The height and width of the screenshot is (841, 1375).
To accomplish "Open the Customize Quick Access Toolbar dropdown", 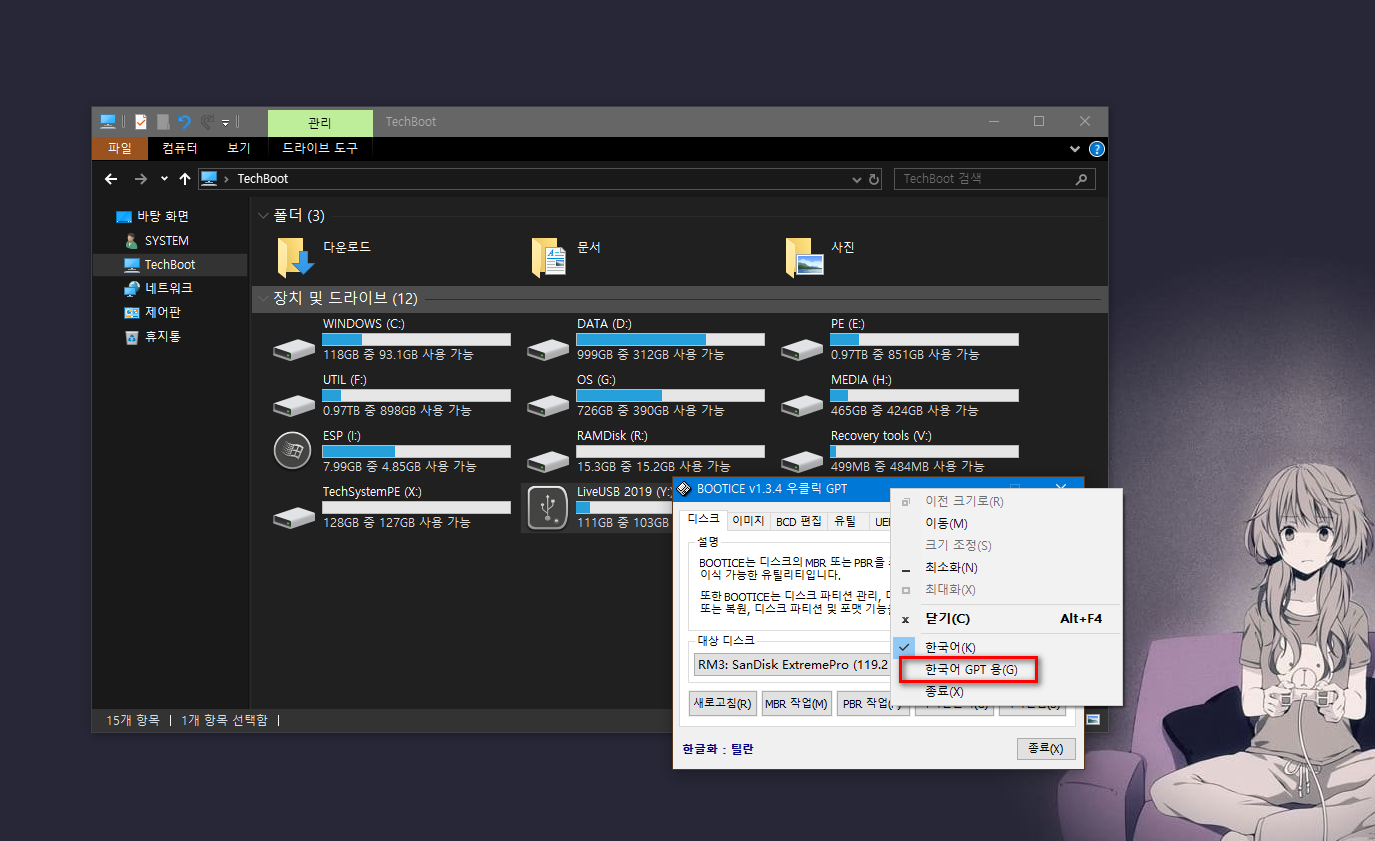I will pyautogui.click(x=226, y=123).
